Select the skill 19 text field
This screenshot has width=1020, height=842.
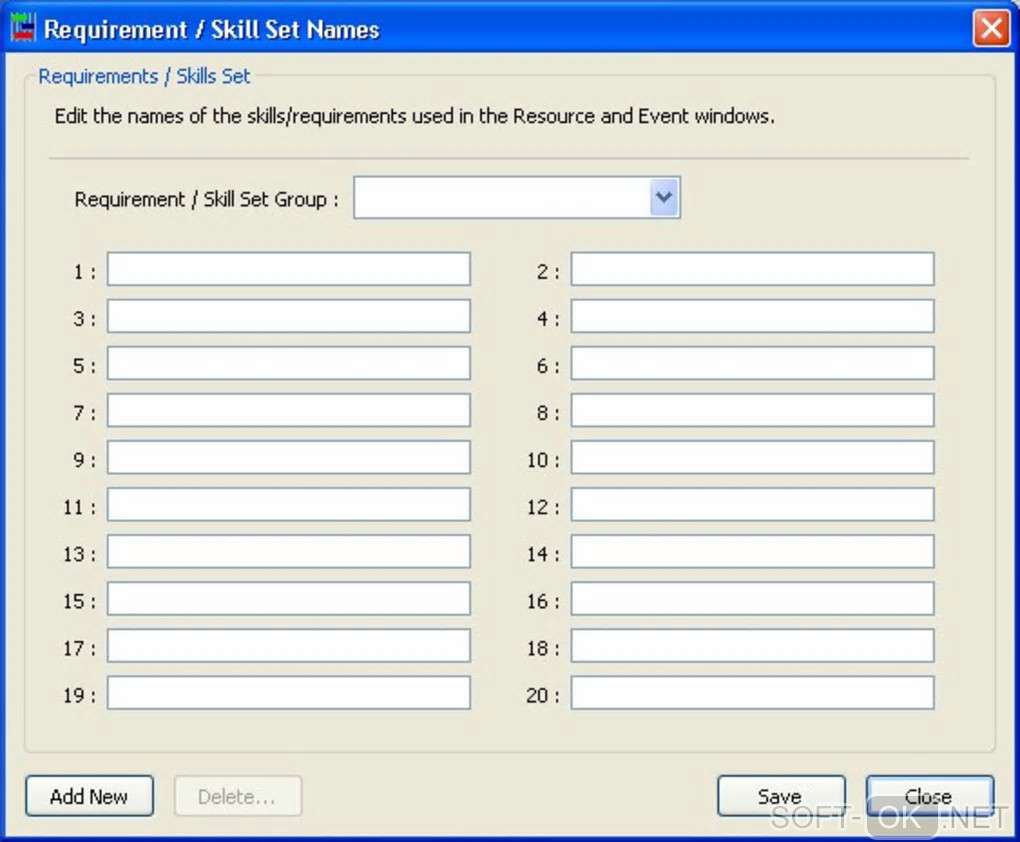click(x=288, y=692)
